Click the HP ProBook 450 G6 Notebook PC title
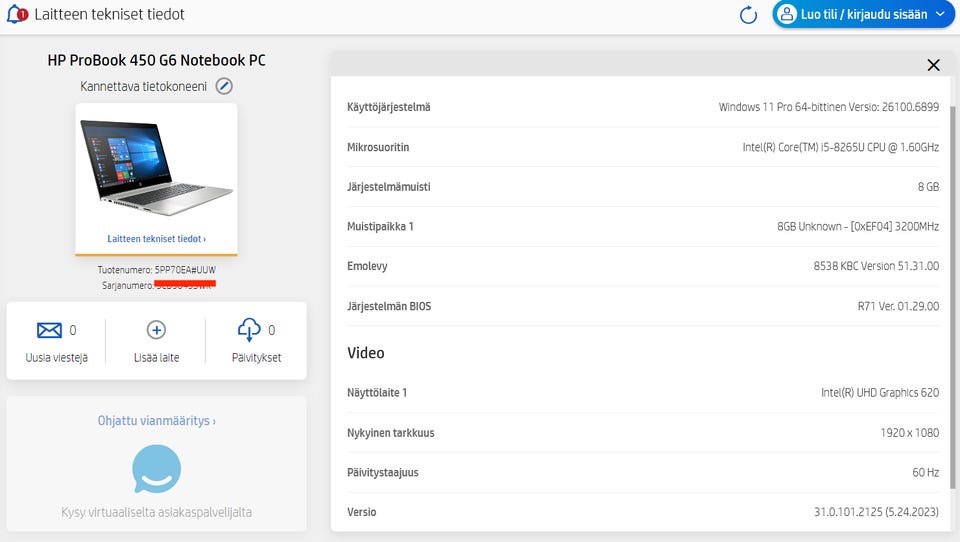 (156, 60)
